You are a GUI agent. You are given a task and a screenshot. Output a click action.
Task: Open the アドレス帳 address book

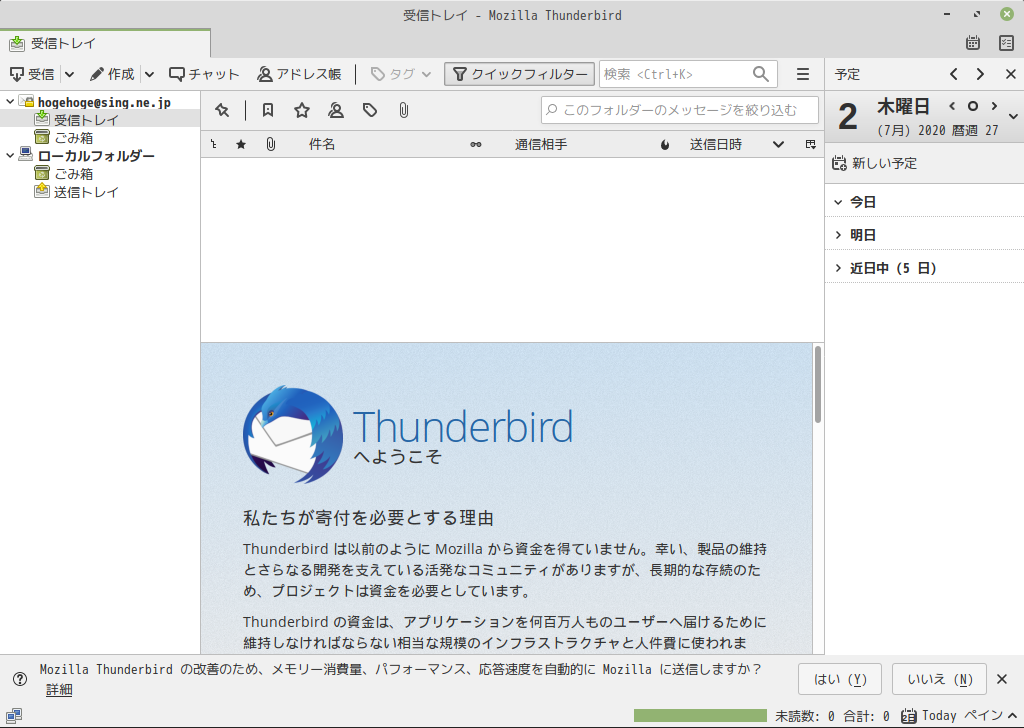tap(299, 74)
